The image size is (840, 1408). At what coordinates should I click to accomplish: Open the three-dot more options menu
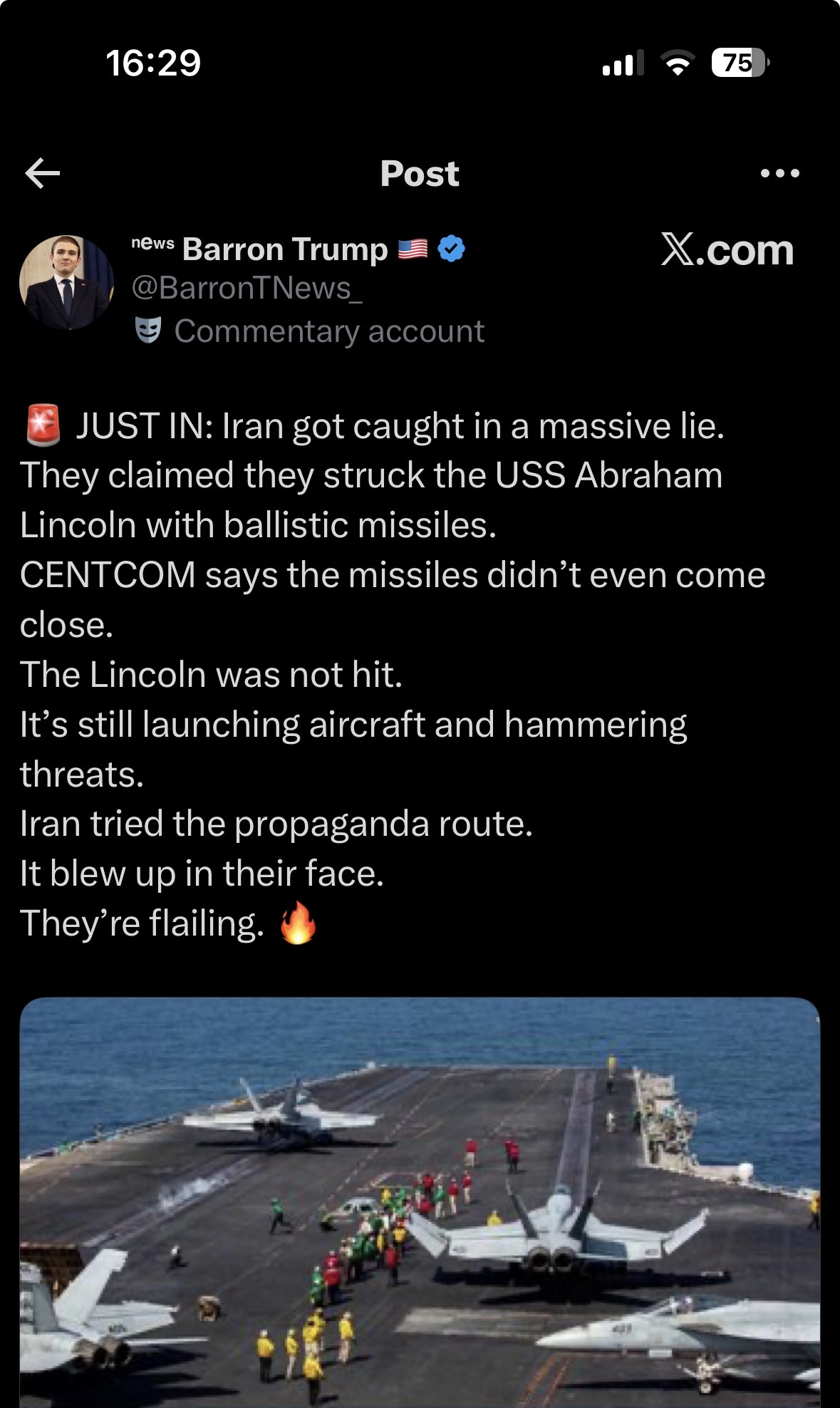(x=779, y=173)
